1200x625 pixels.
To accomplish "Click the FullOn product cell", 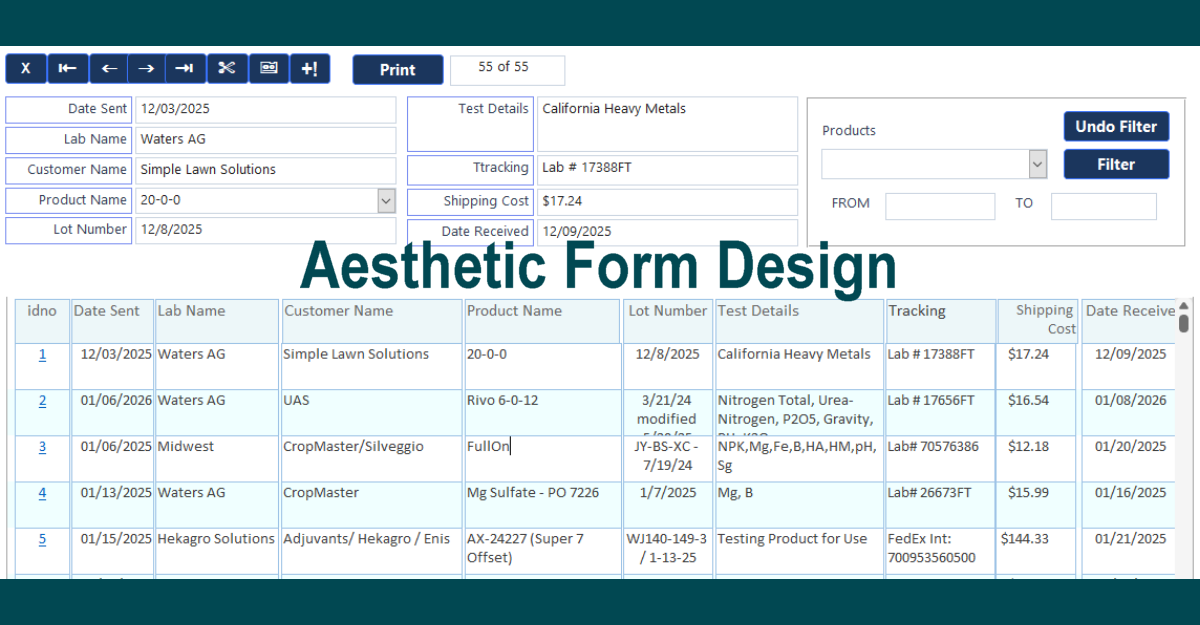I will [x=542, y=458].
